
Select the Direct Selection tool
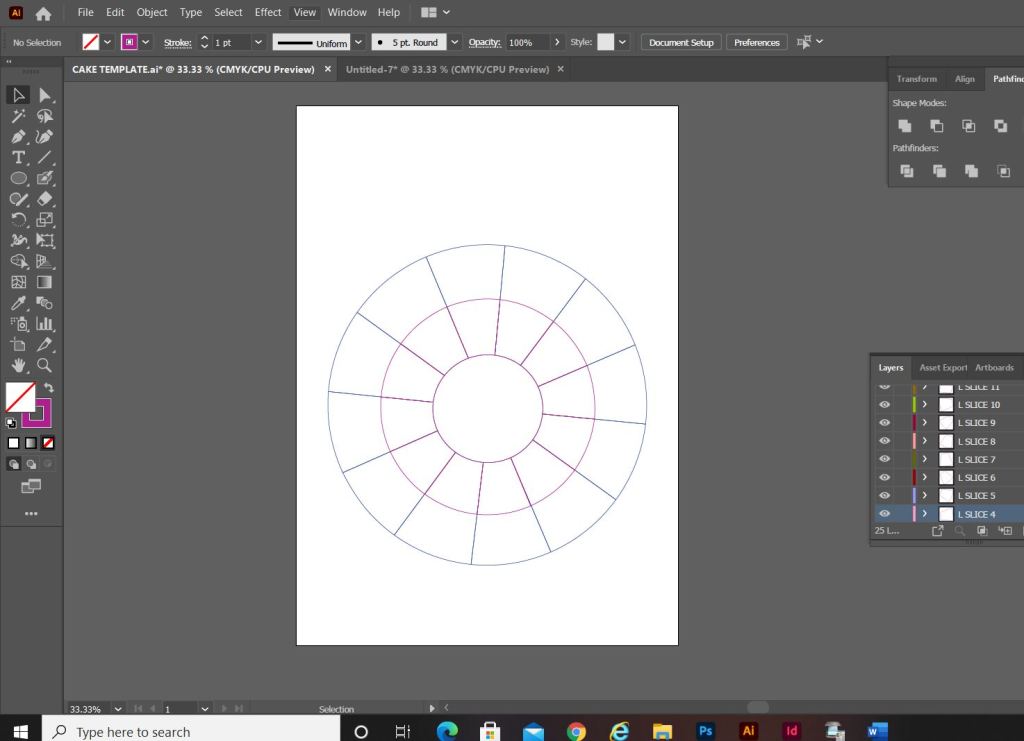point(44,95)
